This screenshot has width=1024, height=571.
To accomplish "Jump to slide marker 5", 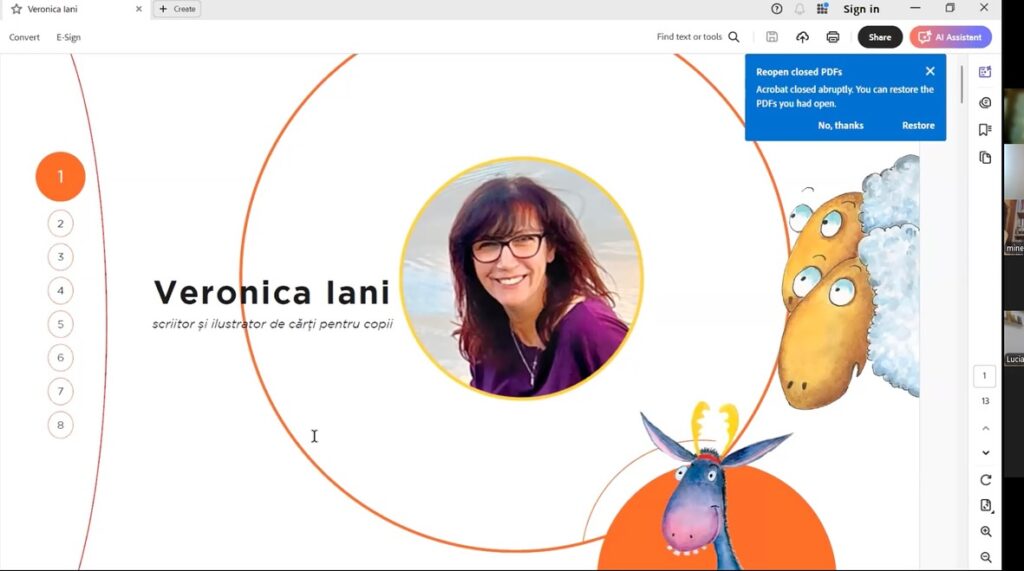I will click(x=60, y=324).
